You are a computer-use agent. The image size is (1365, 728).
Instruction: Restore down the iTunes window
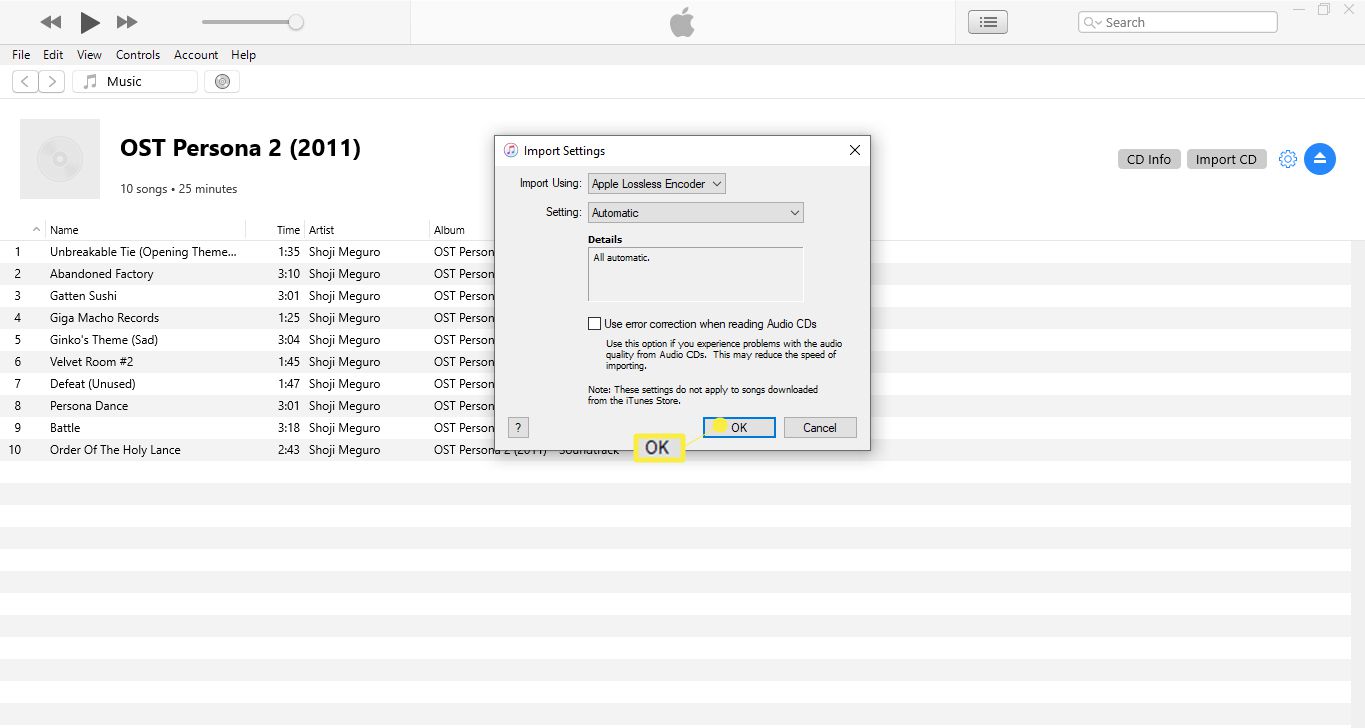click(1324, 9)
